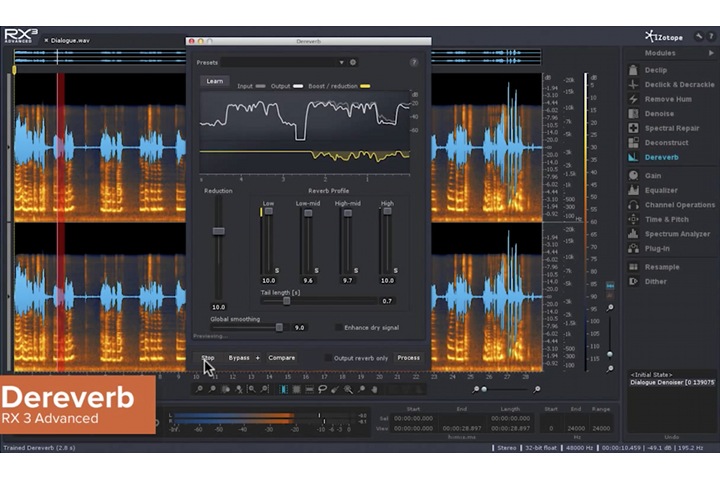Screen dimensions: 720x480
Task: Collapse the Modules panel arrow
Action: tap(711, 53)
